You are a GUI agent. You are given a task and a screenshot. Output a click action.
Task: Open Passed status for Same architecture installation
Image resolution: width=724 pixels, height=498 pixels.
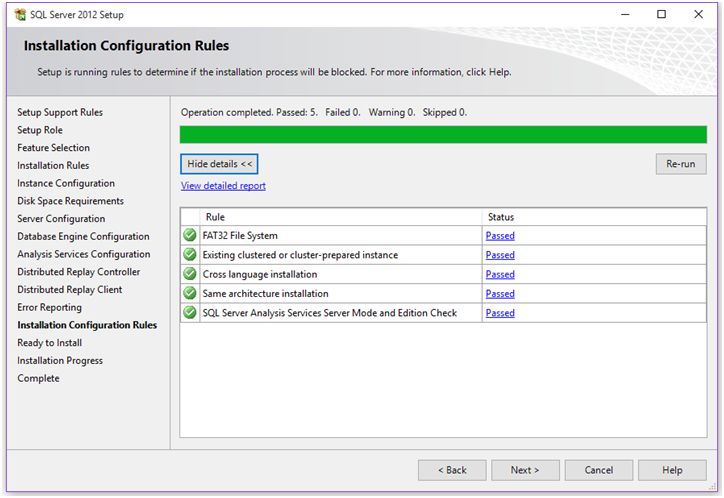point(500,294)
